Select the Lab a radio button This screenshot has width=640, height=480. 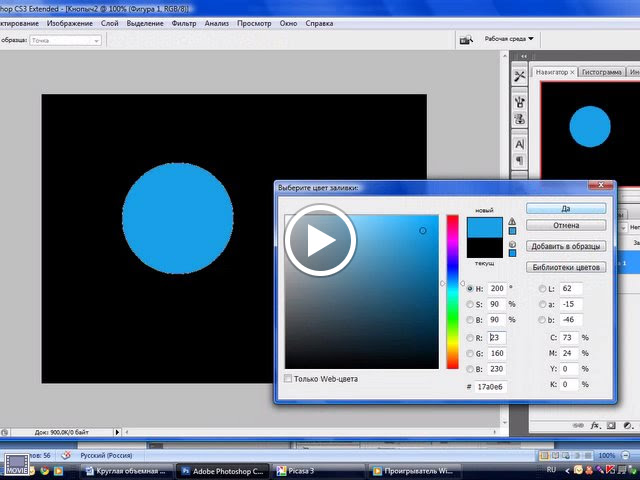(542, 304)
